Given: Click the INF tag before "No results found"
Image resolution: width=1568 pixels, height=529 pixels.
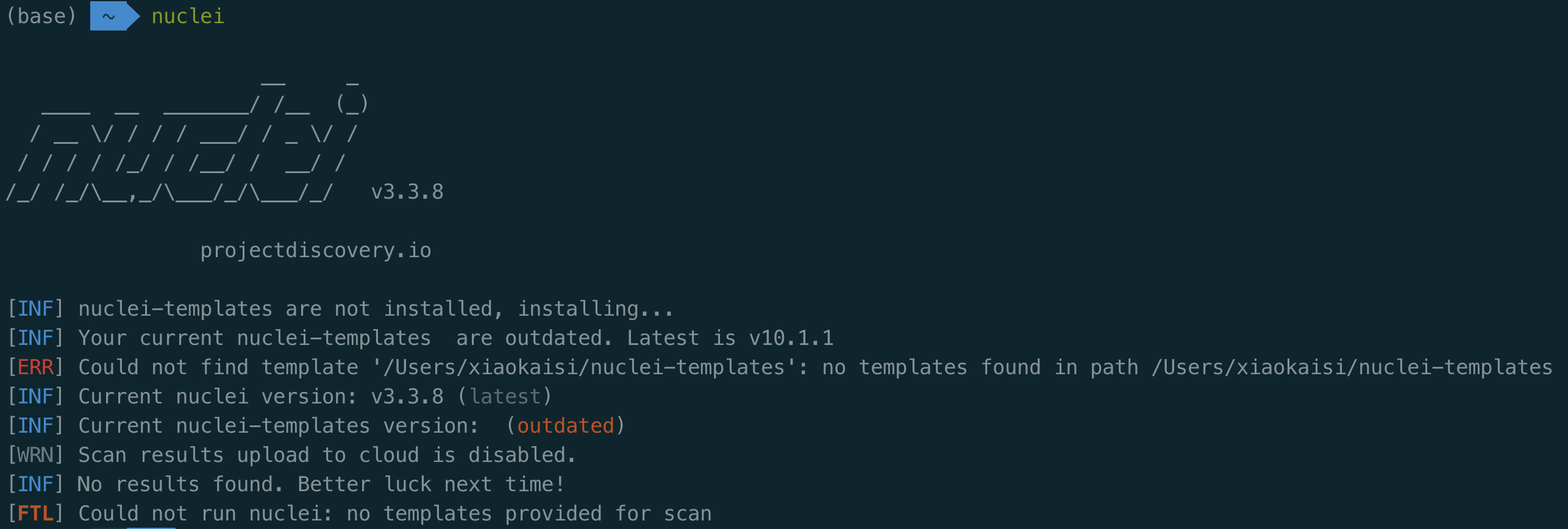Looking at the screenshot, I should pyautogui.click(x=35, y=485).
